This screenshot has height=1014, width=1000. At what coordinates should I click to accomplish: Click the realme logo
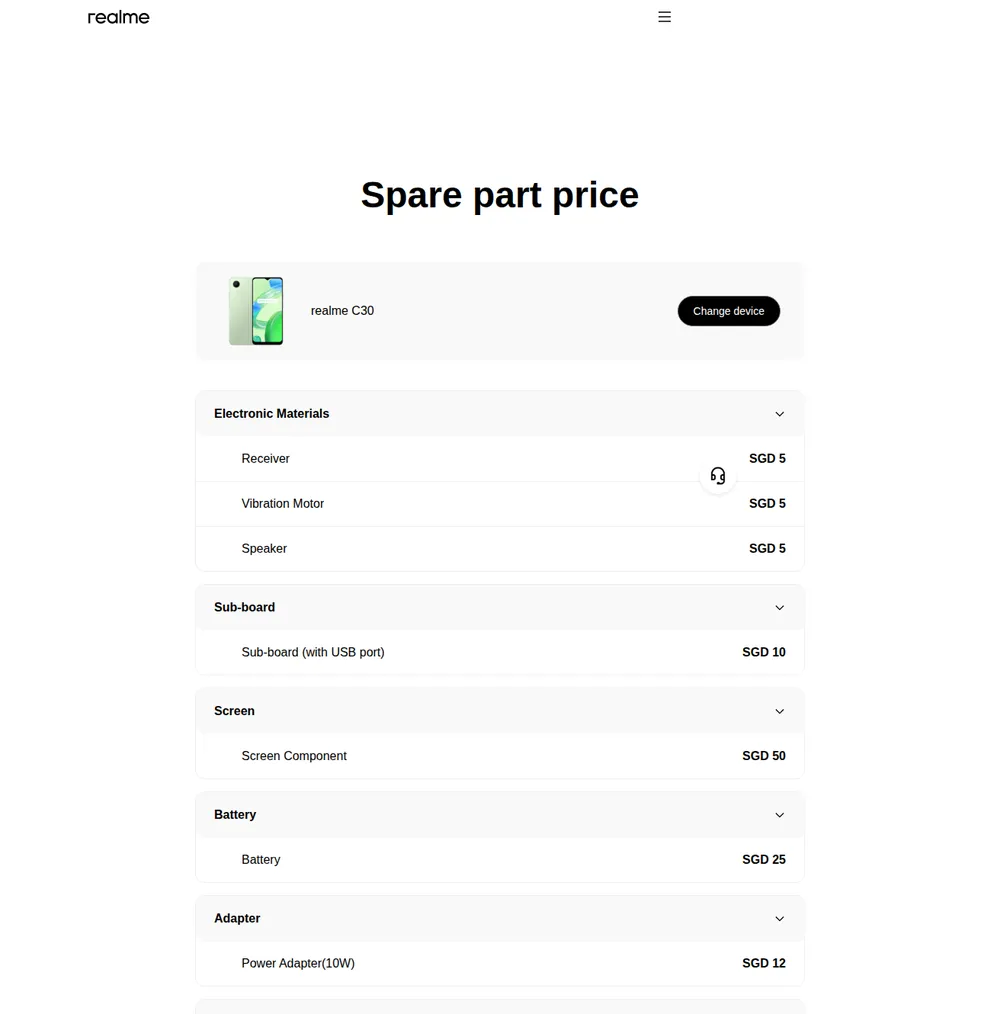tap(118, 17)
